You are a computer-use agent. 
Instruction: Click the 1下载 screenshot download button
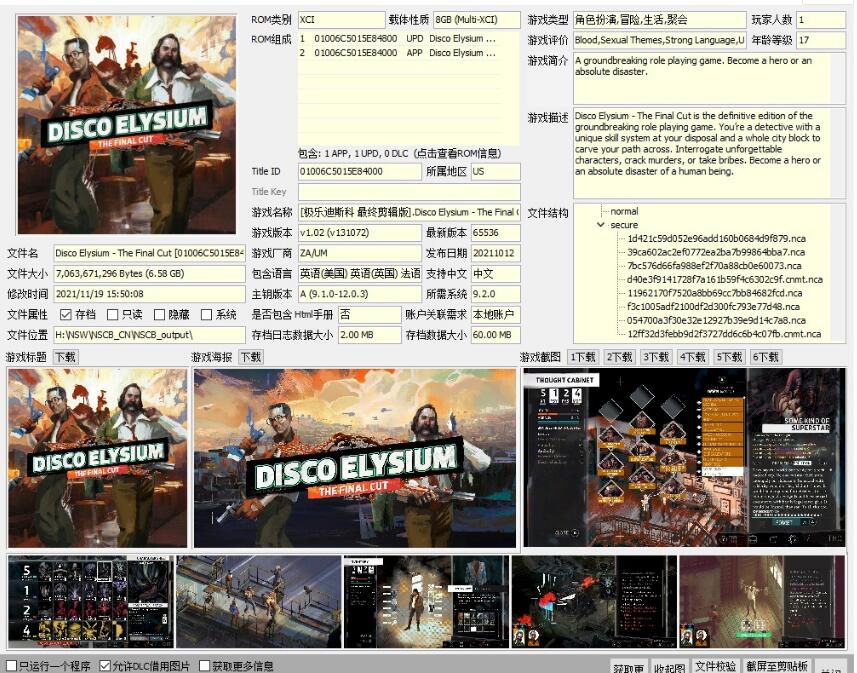click(x=583, y=357)
